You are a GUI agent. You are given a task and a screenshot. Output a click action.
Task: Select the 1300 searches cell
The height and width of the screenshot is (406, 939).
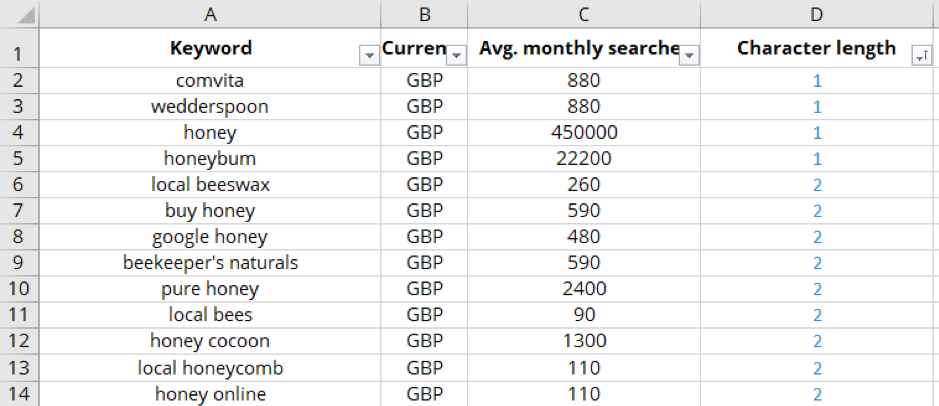584,341
